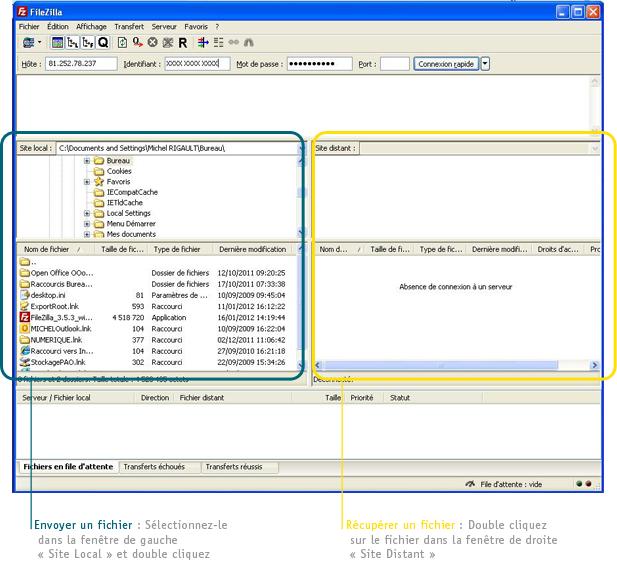Open the Site distant path dropdown
The height and width of the screenshot is (566, 617).
[595, 148]
